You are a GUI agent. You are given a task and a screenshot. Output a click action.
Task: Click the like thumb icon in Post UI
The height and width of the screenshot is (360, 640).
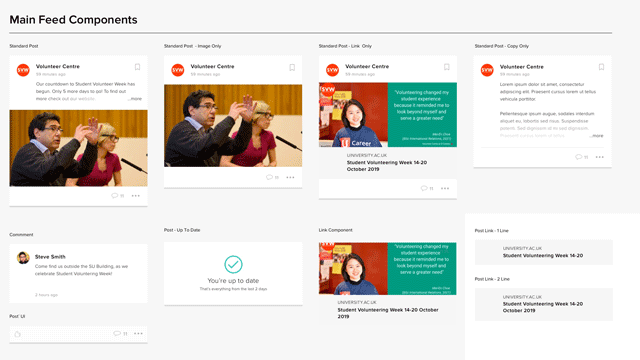coord(18,334)
